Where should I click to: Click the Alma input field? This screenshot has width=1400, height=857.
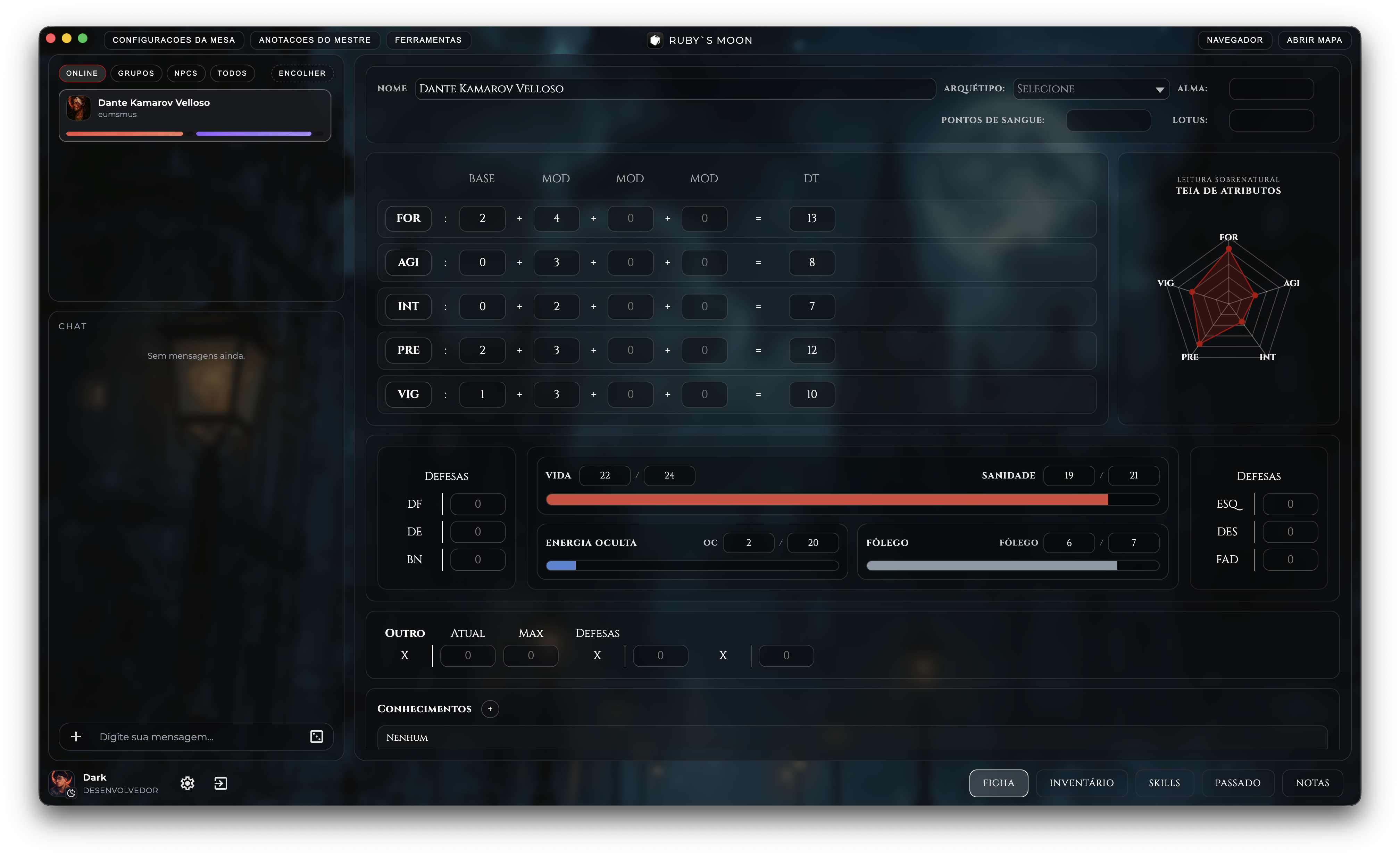1271,89
